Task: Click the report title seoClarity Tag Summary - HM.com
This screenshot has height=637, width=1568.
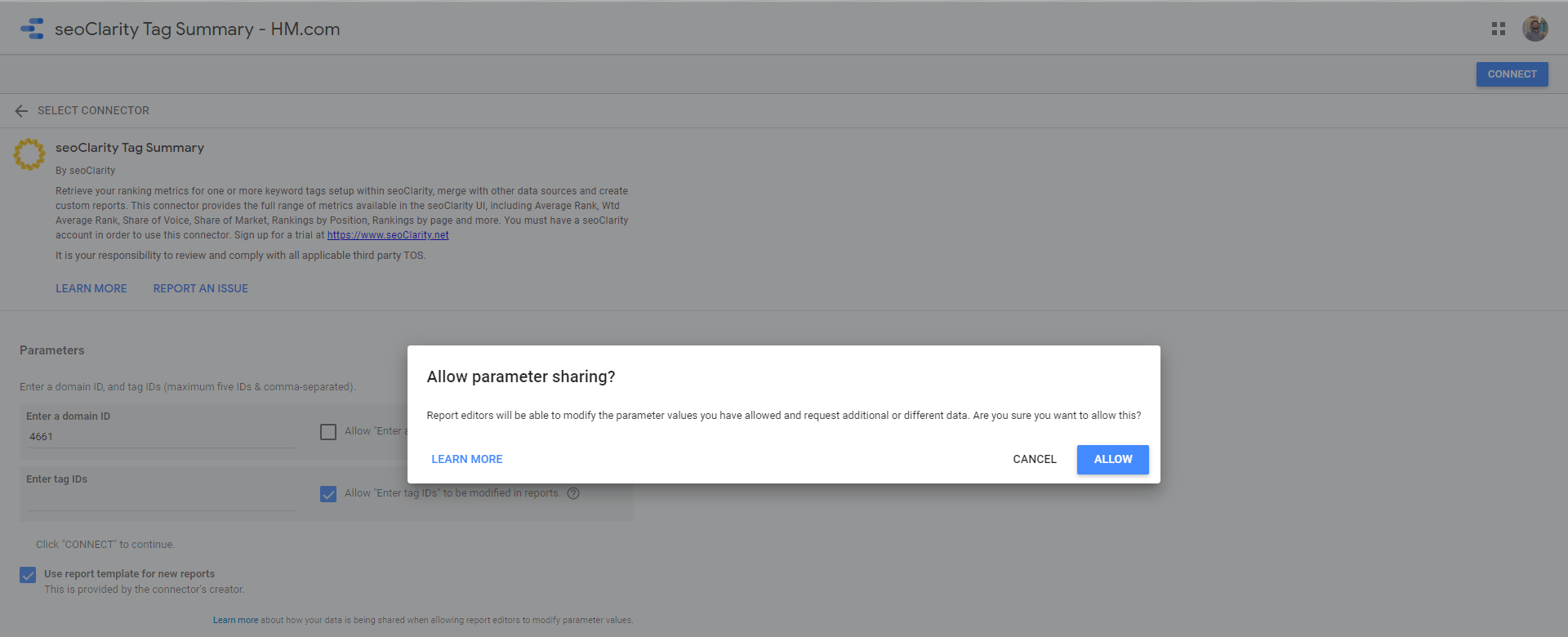Action: (x=197, y=29)
